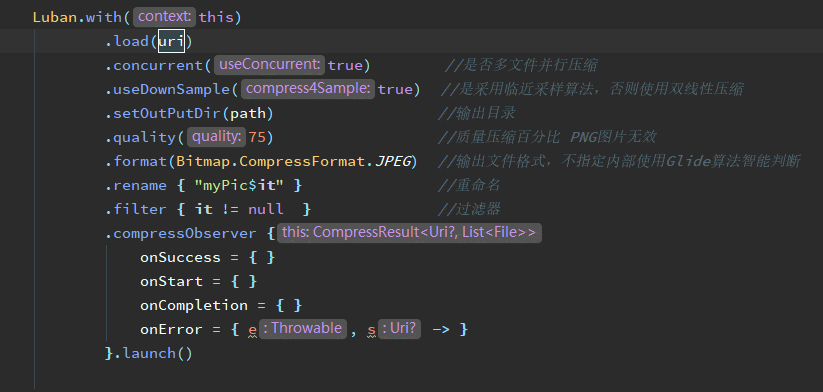
Task: Click the onError property
Action: (x=171, y=330)
